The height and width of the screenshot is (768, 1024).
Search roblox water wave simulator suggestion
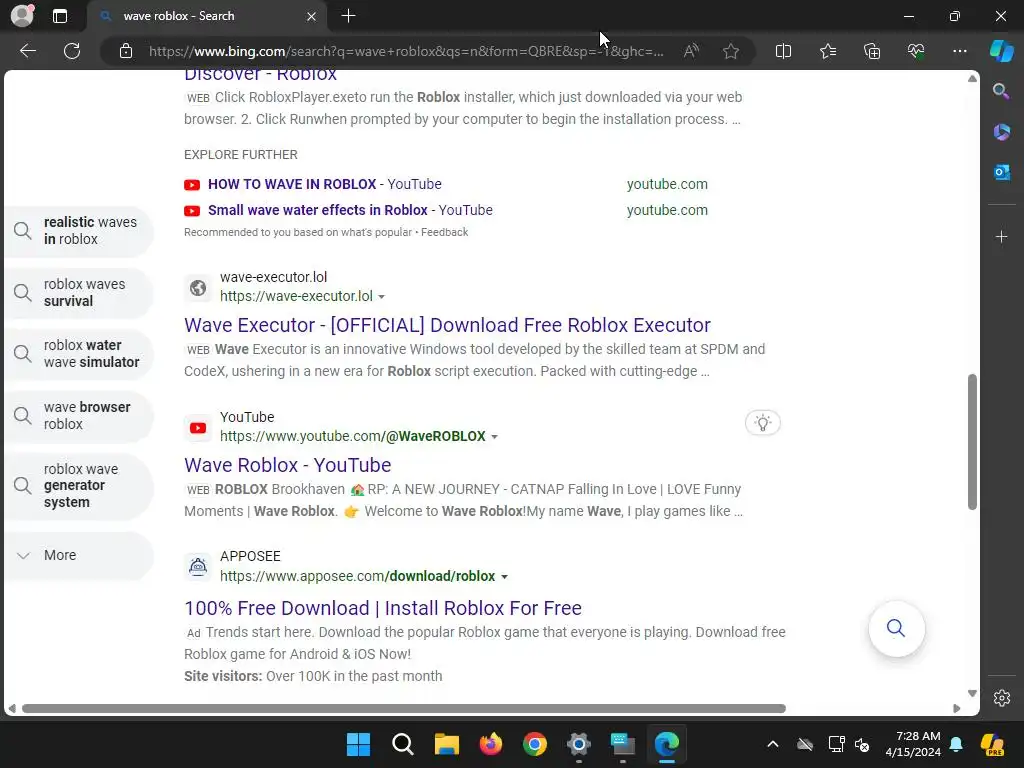click(x=79, y=353)
